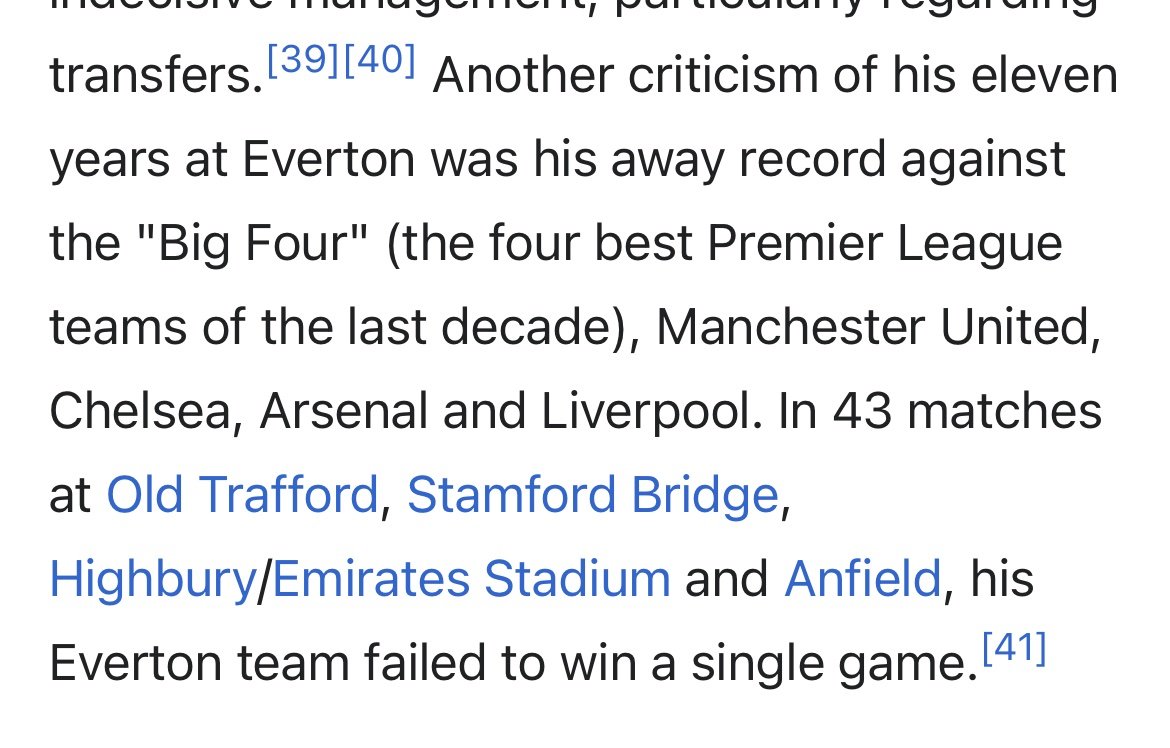The image size is (1170, 748).
Task: Jump to citation 41 footnote
Action: [1014, 647]
